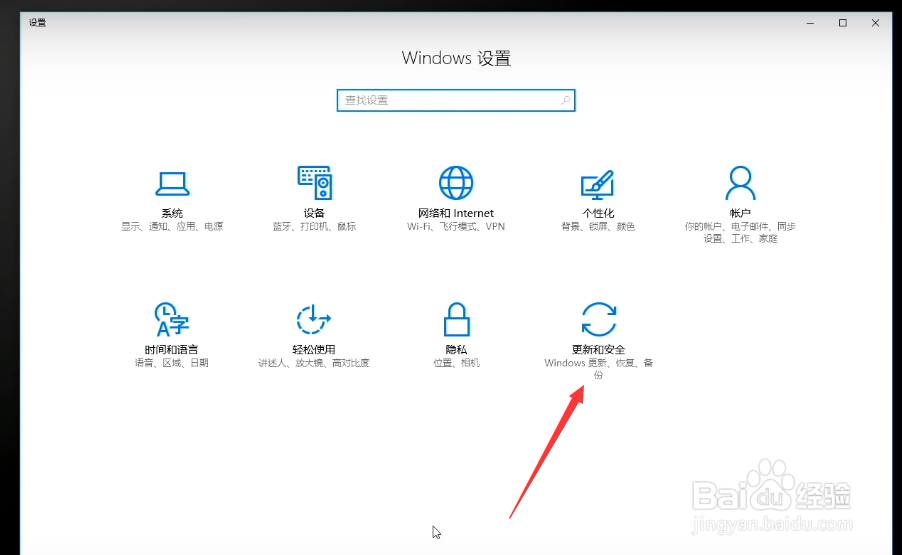The width and height of the screenshot is (902, 555).
Task: Close the 设置 window
Action: (875, 23)
